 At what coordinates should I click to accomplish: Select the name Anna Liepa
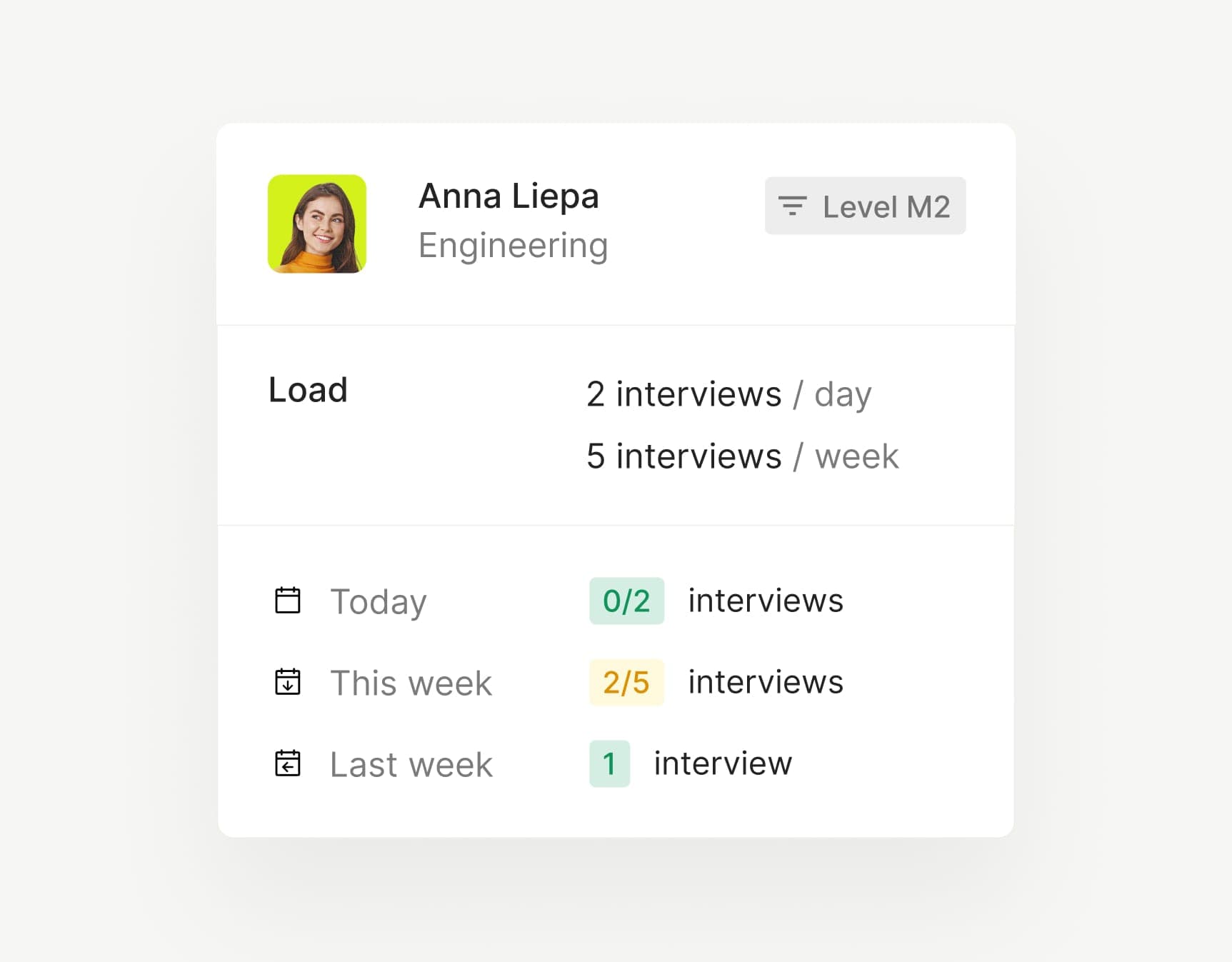point(509,196)
